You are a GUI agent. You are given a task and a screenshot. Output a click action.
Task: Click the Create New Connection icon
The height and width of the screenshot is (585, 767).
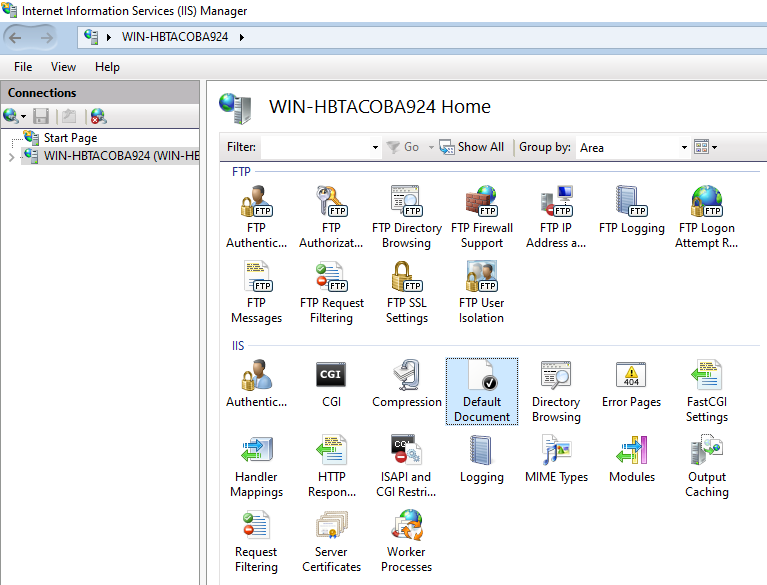coord(11,116)
